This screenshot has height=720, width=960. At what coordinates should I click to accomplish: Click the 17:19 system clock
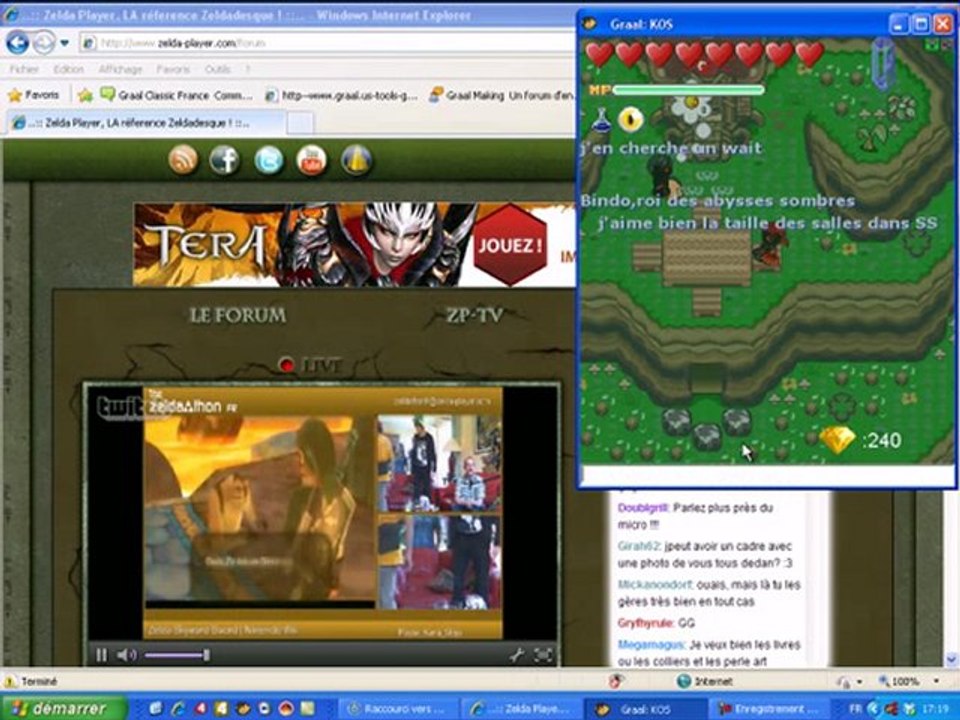pos(935,709)
